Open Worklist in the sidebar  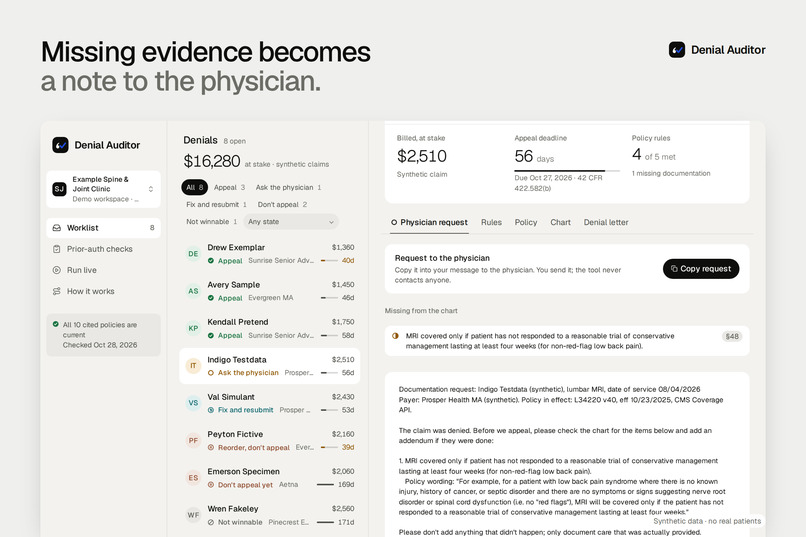tap(103, 228)
